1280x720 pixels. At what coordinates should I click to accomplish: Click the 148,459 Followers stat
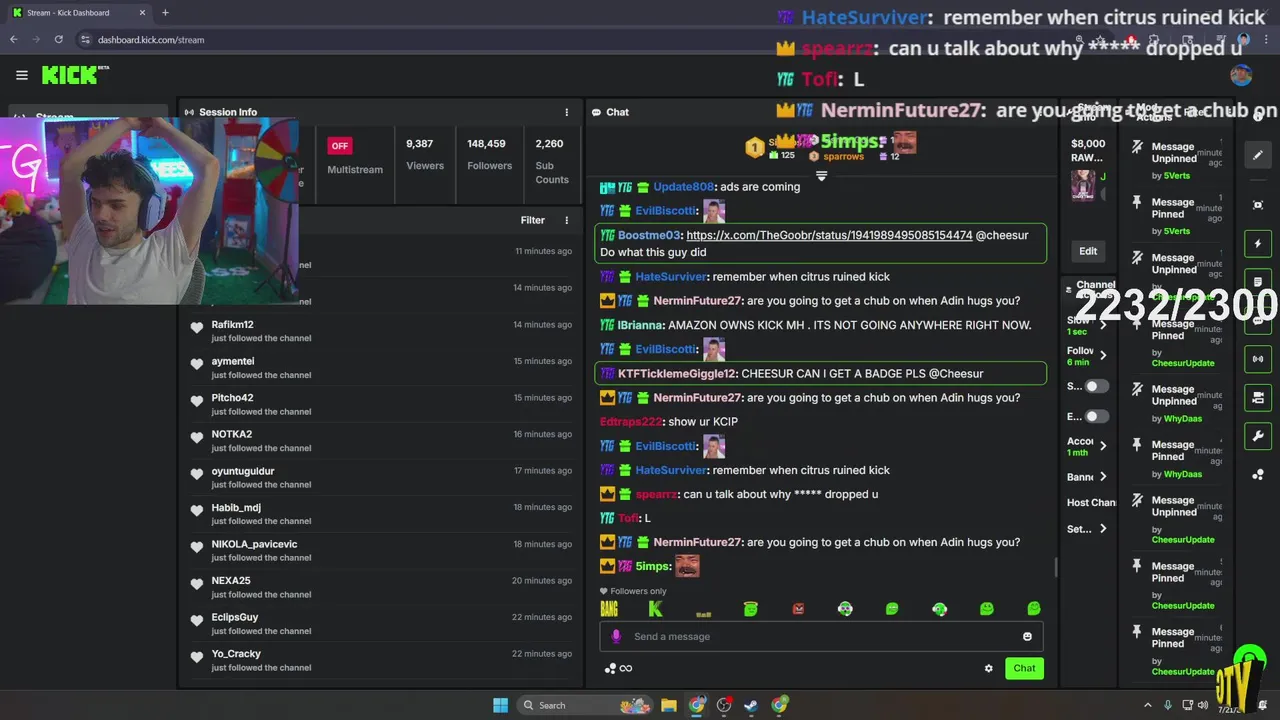click(x=489, y=154)
